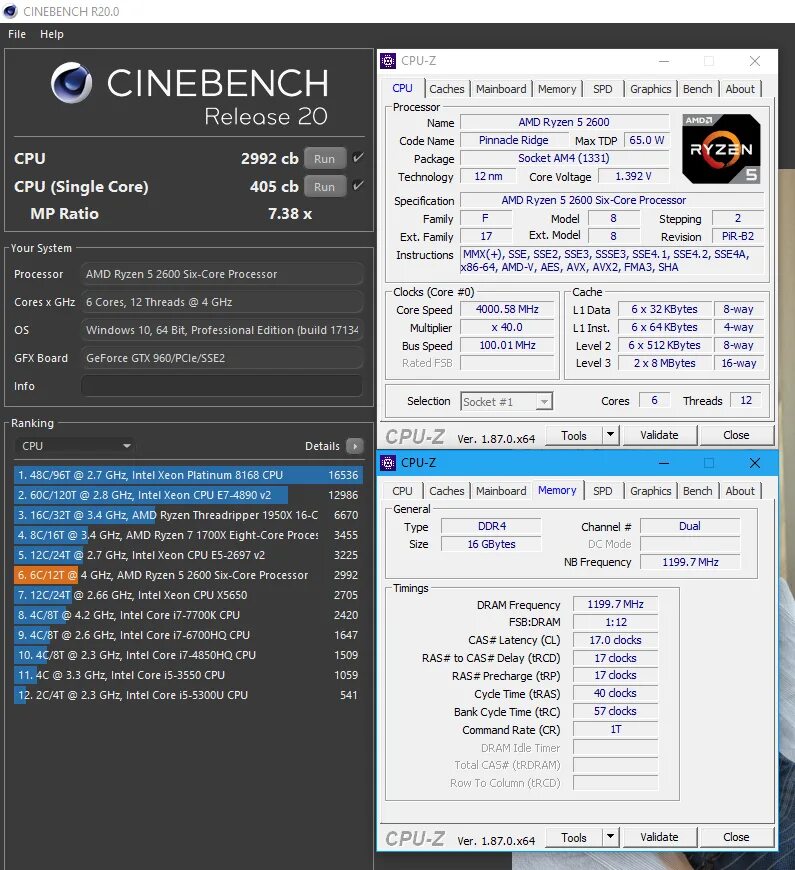The height and width of the screenshot is (870, 795).
Task: Click the CAS# Latency value 17.0 clocks
Action: point(615,640)
